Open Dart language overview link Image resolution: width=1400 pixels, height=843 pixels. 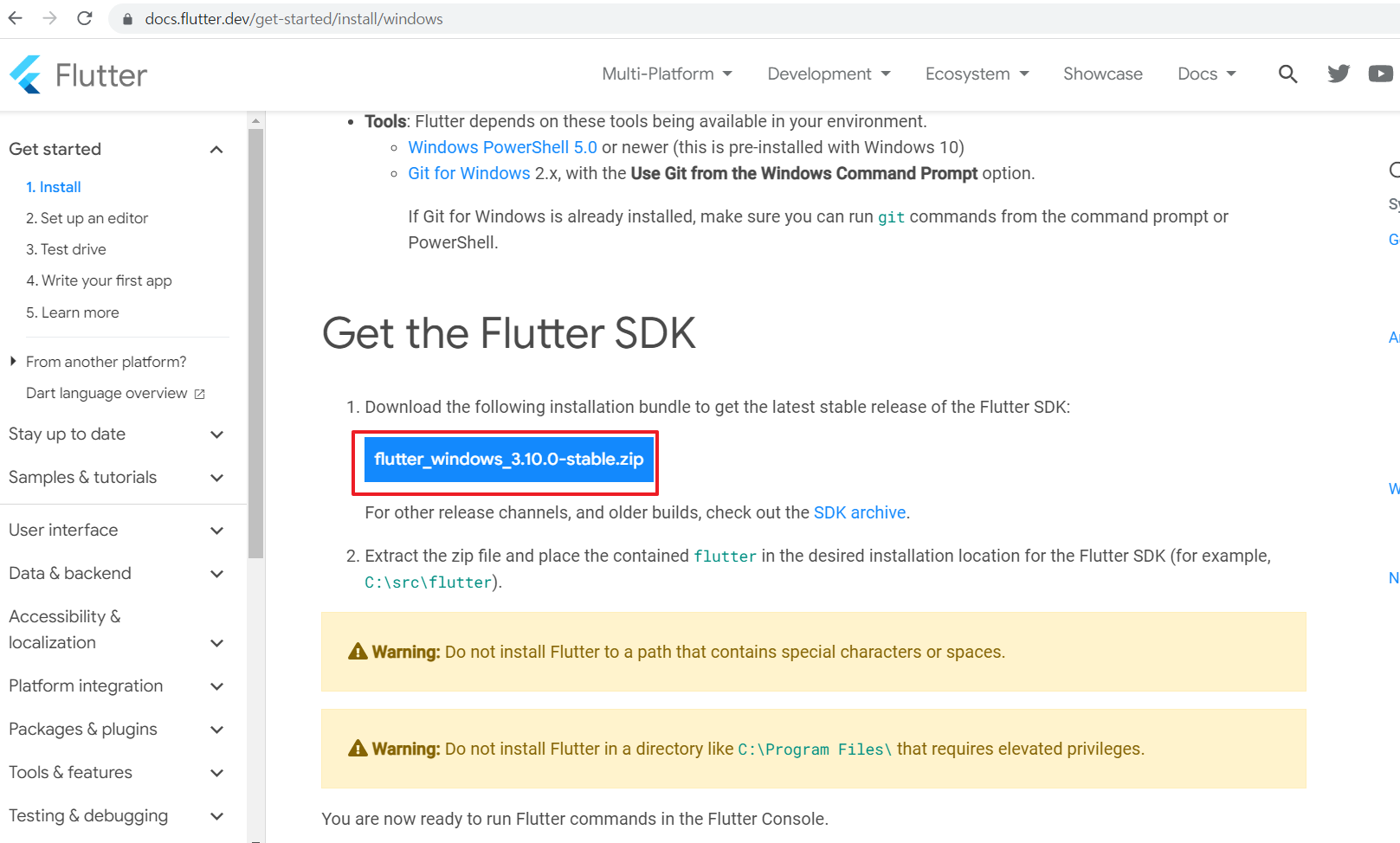click(x=106, y=393)
